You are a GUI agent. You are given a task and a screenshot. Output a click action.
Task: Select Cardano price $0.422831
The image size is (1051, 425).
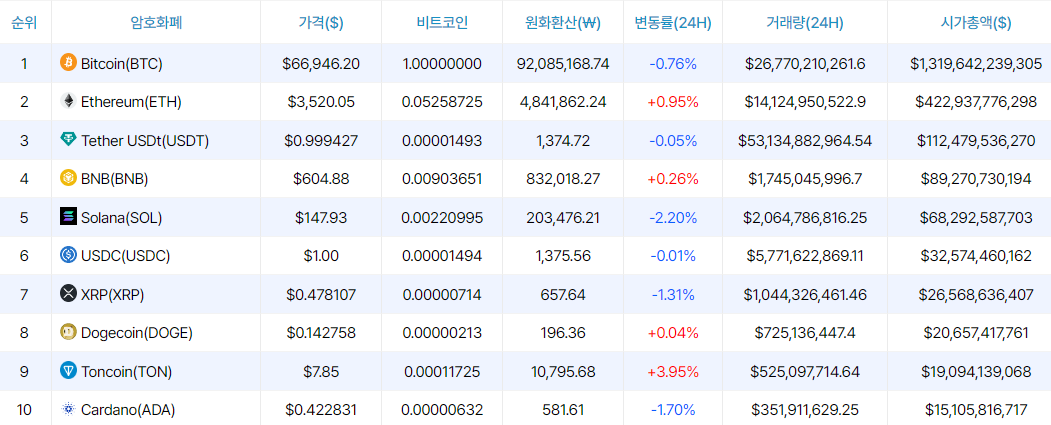click(321, 410)
